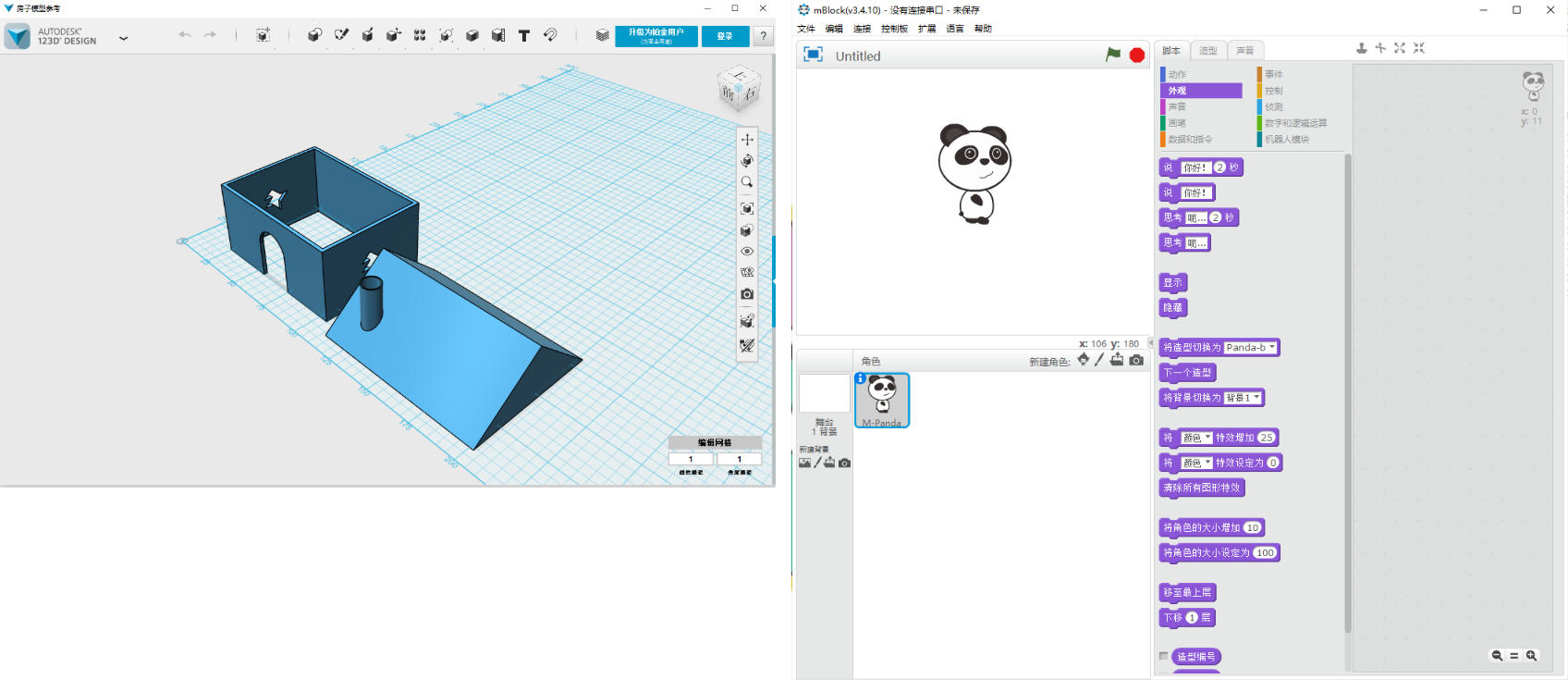
Task: Select the Pan tool in navigation bar
Action: [x=747, y=140]
